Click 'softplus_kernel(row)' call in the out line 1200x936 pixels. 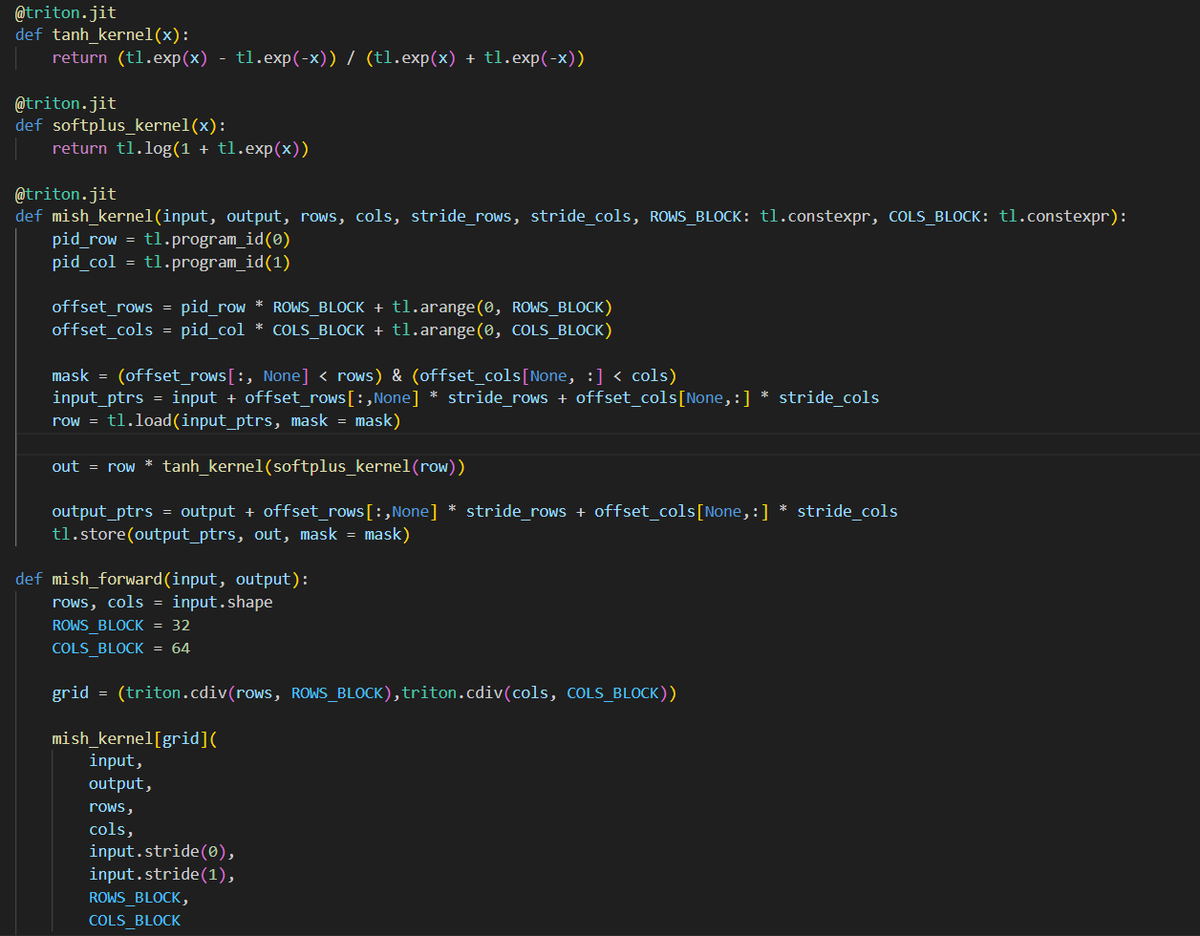364,467
